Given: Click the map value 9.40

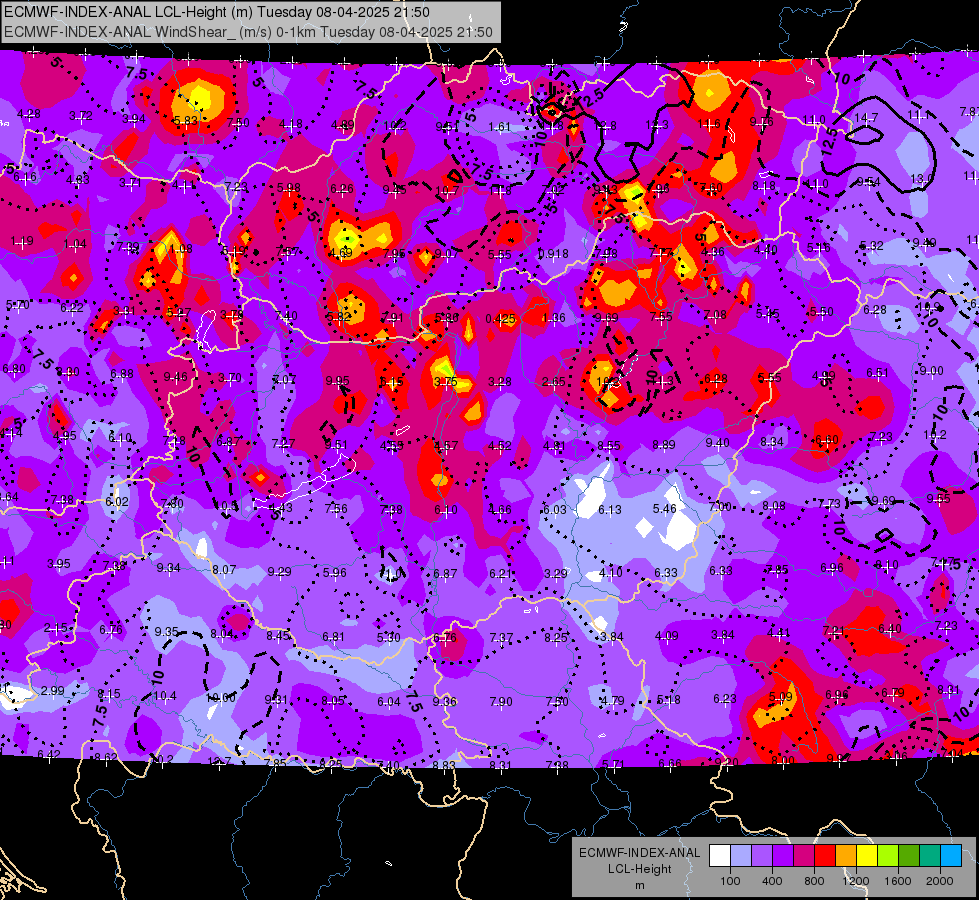Looking at the screenshot, I should point(717,442).
